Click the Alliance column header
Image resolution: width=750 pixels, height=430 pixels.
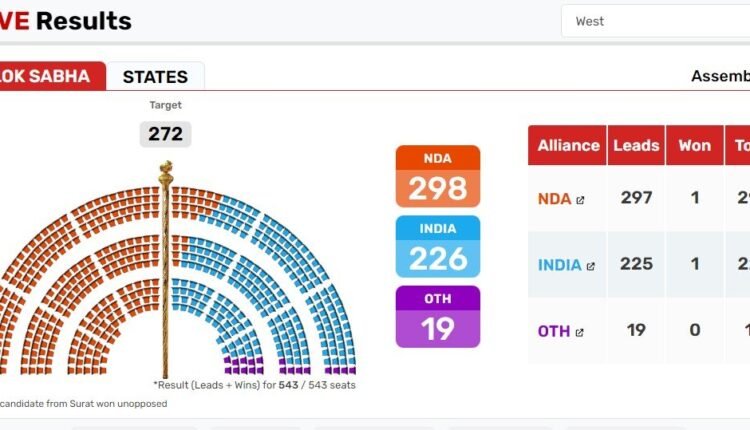(x=569, y=145)
